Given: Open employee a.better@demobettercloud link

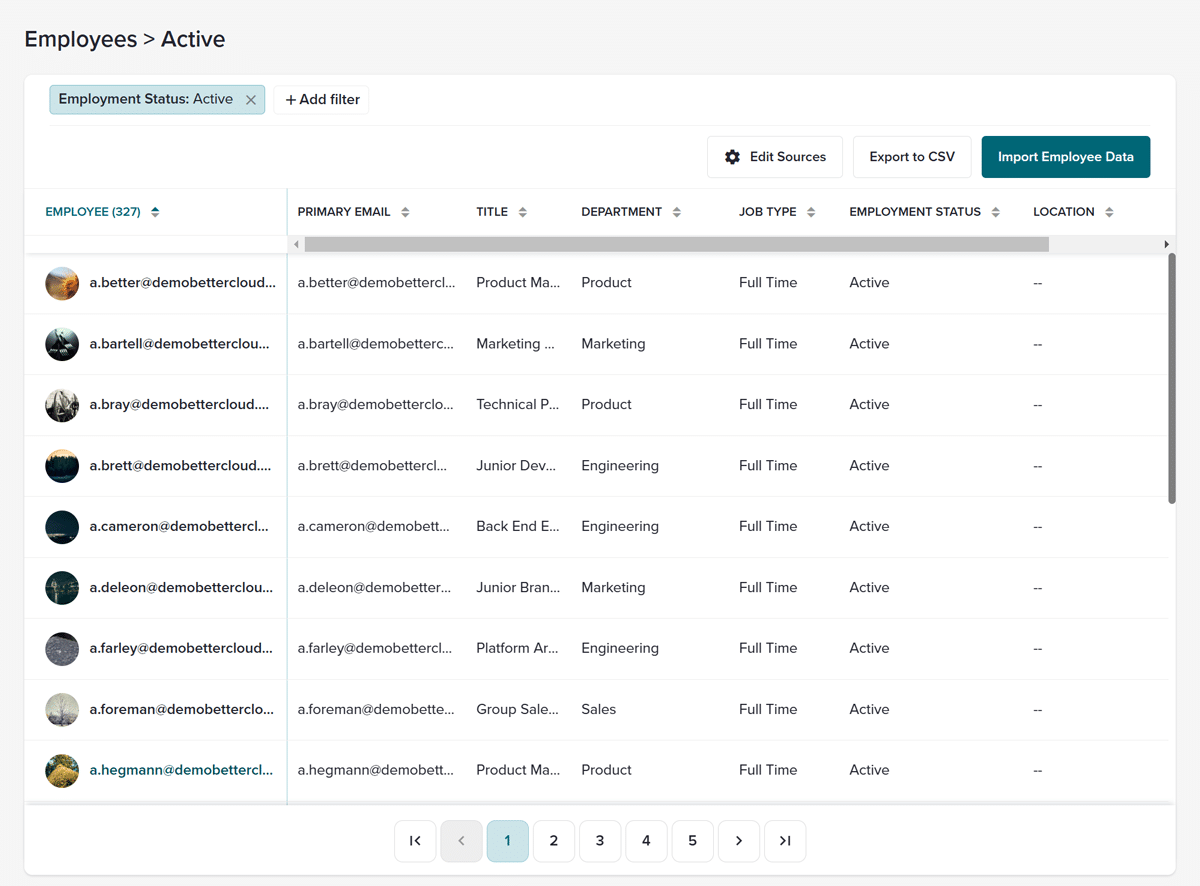Looking at the screenshot, I should [x=183, y=283].
